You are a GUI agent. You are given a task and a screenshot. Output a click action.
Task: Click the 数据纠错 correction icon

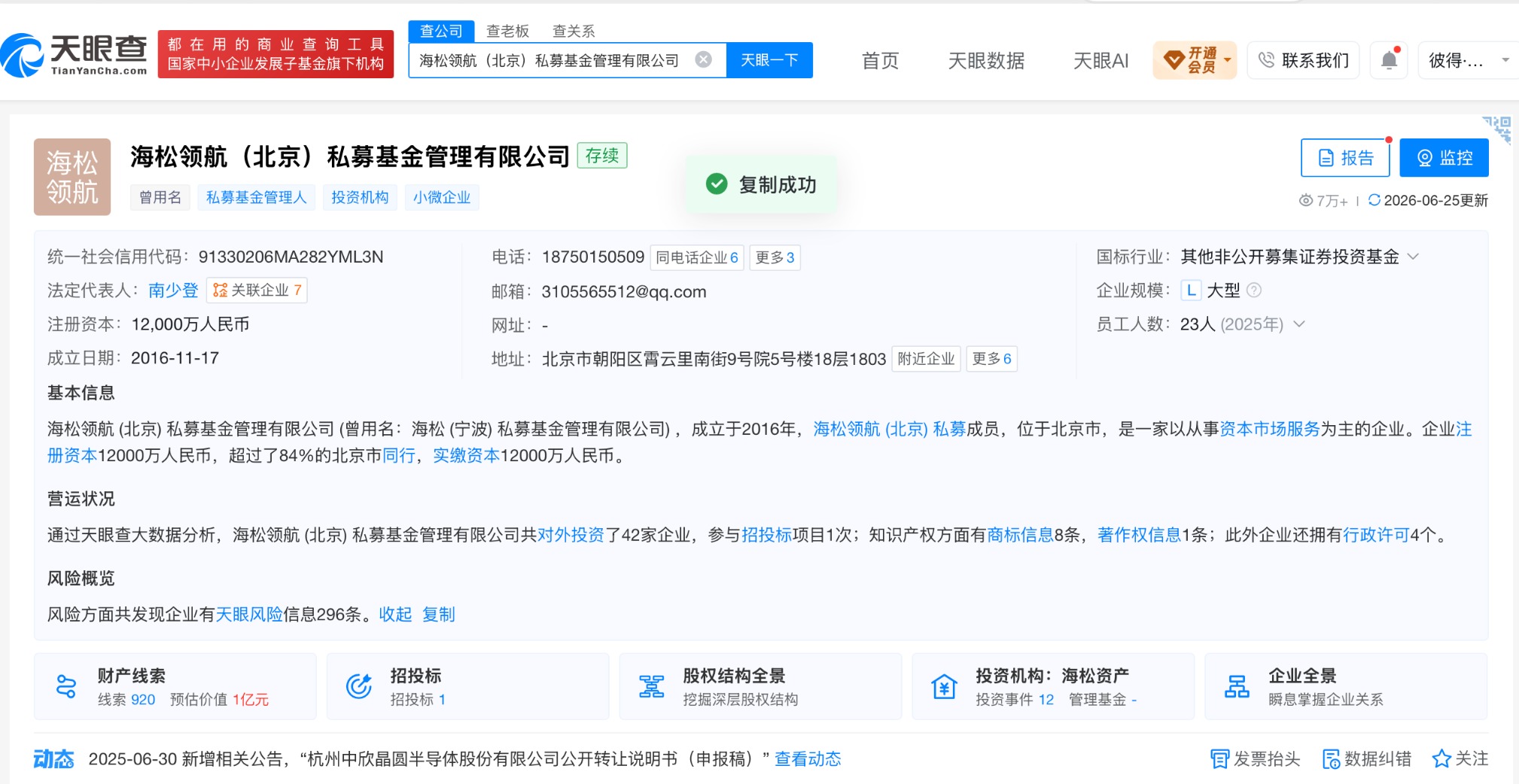1332,759
